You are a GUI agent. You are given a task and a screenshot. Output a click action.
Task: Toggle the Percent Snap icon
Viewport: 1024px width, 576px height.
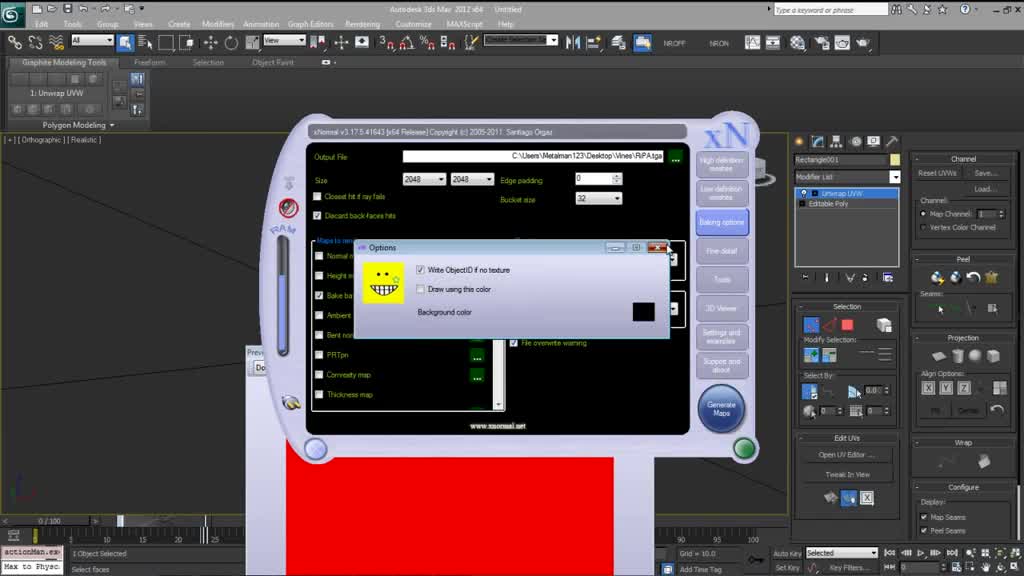click(x=427, y=43)
